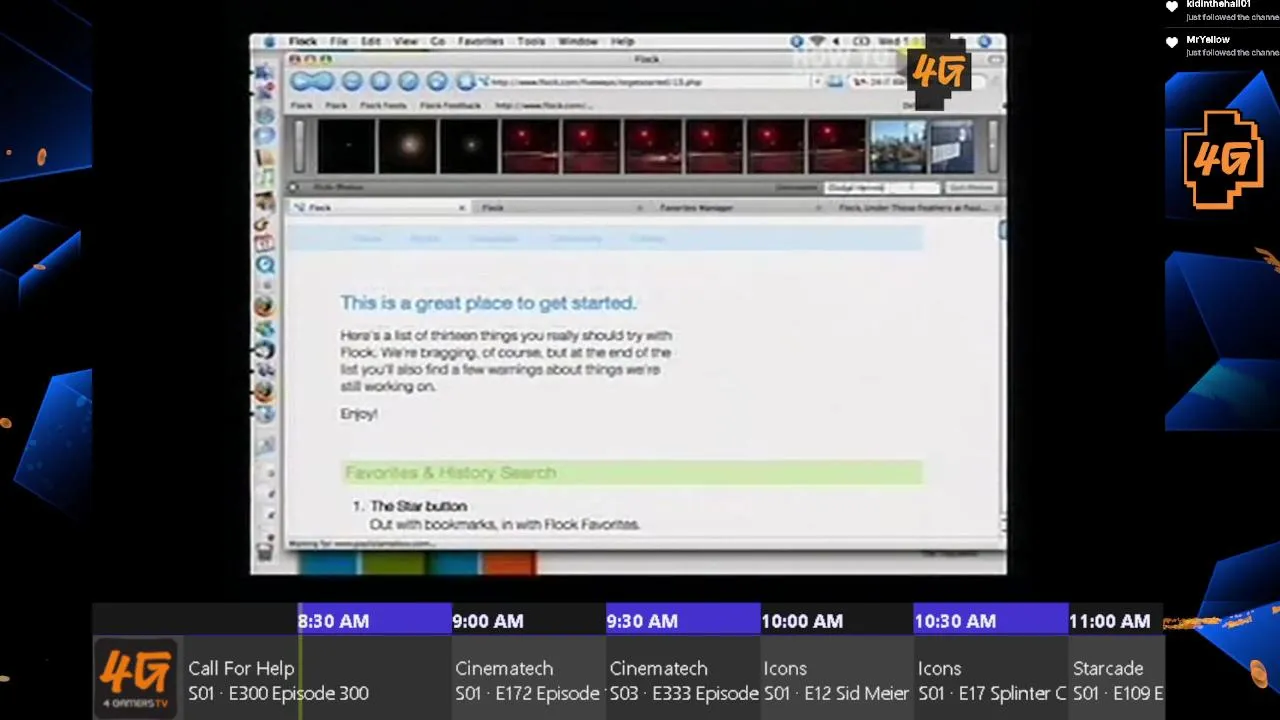Switch to the Under Those Feathers tab
The width and height of the screenshot is (1280, 720).
pyautogui.click(x=915, y=208)
